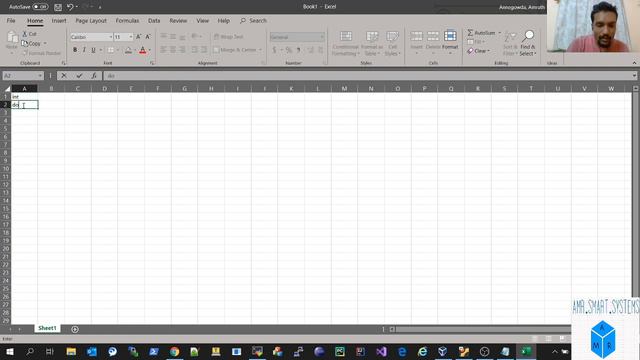Open the Font name dropdown
The width and height of the screenshot is (640, 360).
point(110,37)
